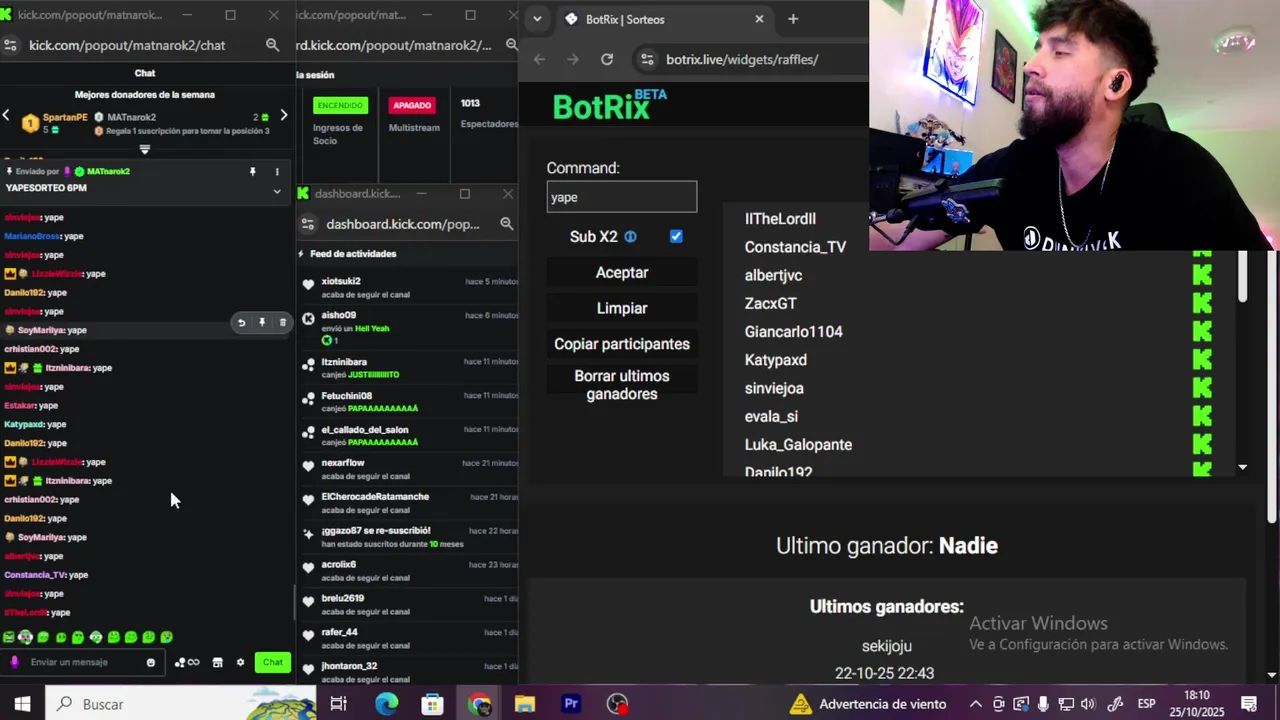Open Premiere Pro from the taskbar
1280x720 pixels.
tap(571, 704)
